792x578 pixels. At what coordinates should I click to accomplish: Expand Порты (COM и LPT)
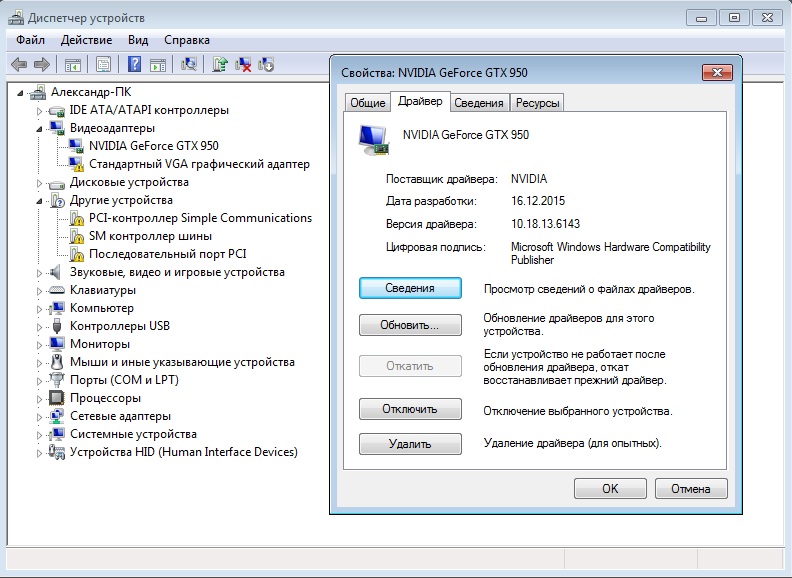(x=39, y=381)
